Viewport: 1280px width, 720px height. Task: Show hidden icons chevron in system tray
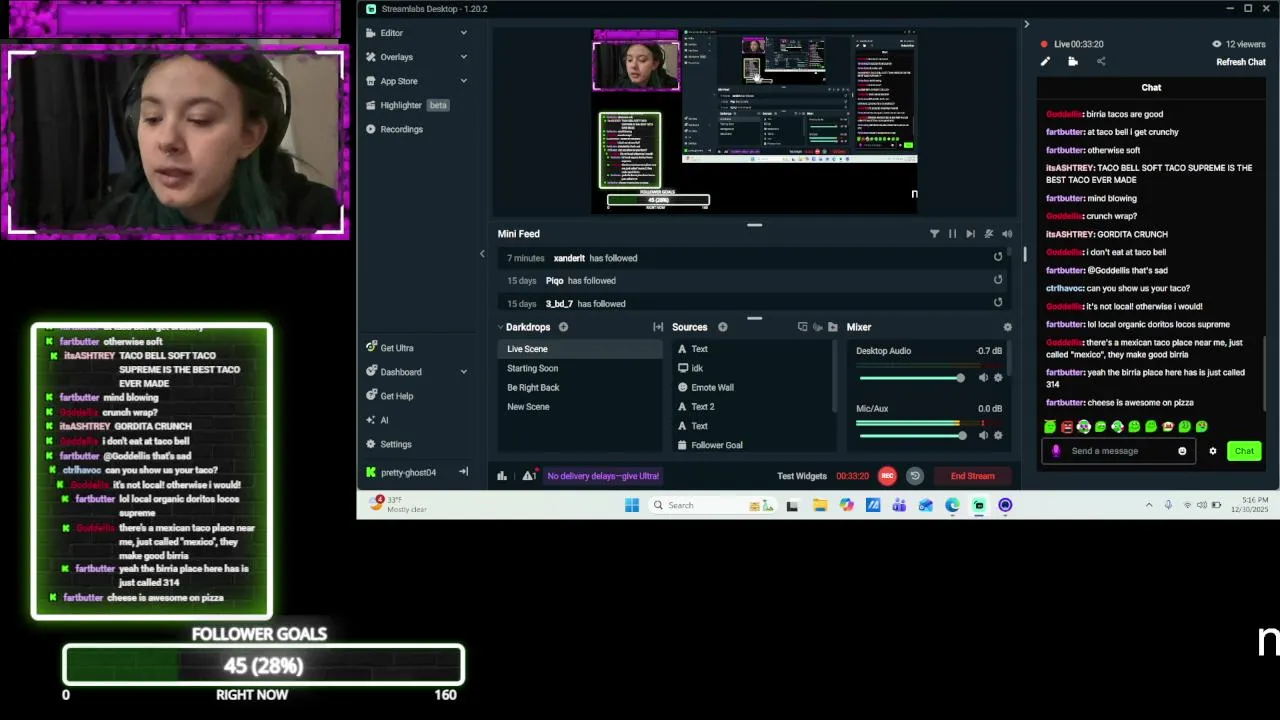click(x=1148, y=505)
